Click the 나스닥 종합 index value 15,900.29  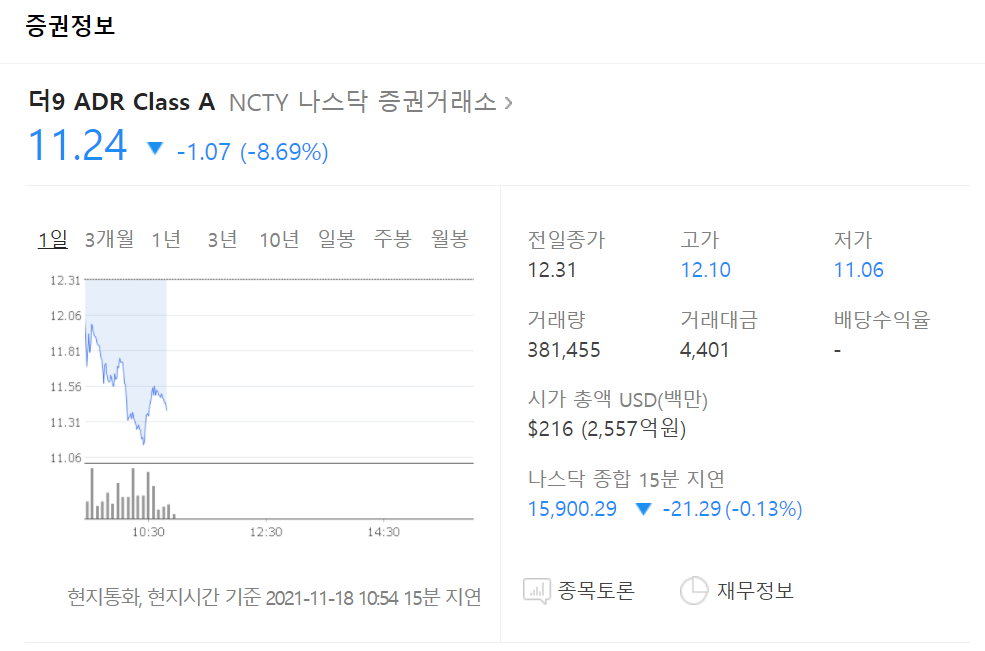pyautogui.click(x=572, y=508)
